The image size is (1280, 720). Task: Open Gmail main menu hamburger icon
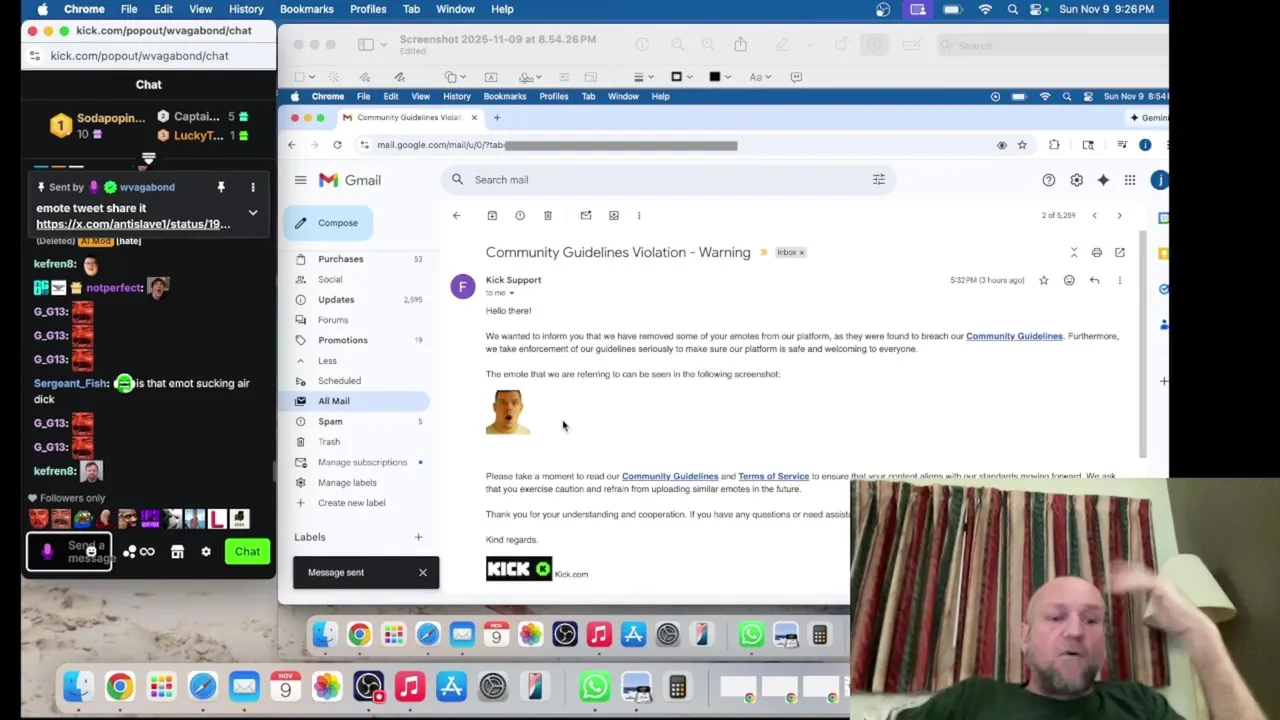point(300,180)
